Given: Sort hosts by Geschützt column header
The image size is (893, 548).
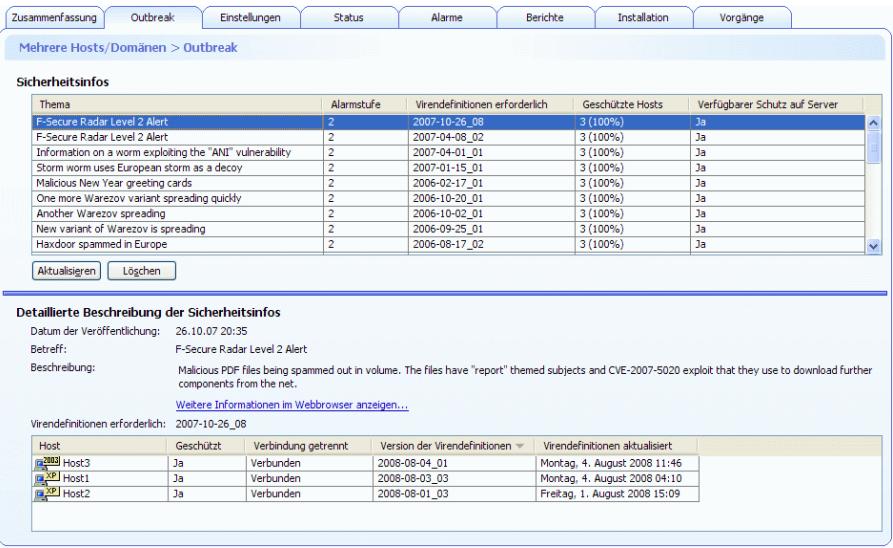Looking at the screenshot, I should click(x=206, y=446).
